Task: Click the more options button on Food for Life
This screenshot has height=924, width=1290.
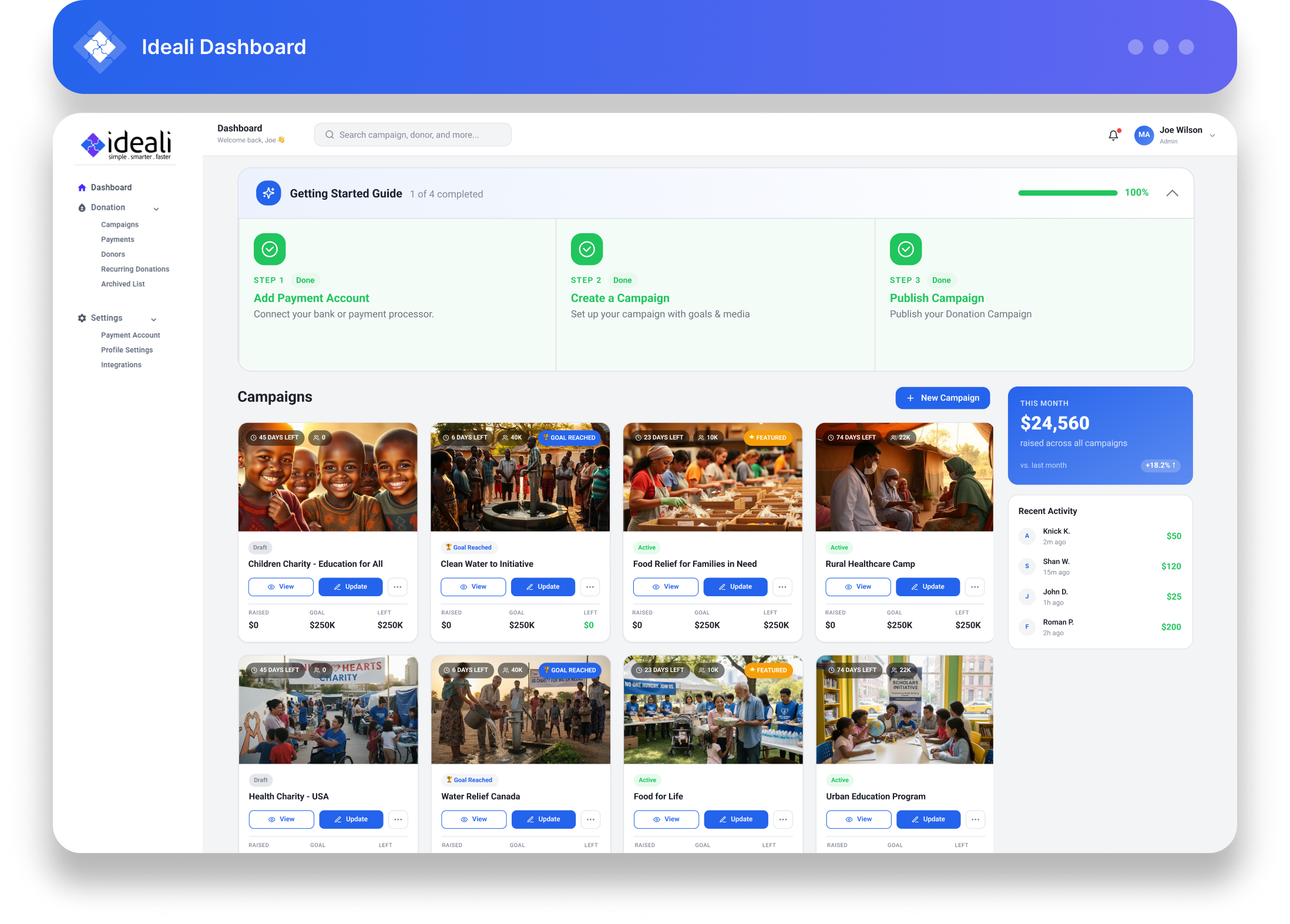Action: 783,819
